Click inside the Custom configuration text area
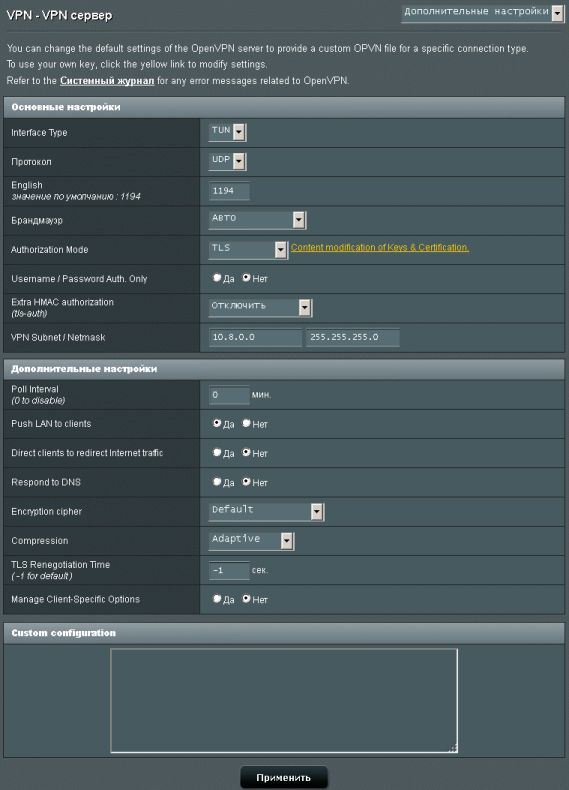Image resolution: width=569 pixels, height=790 pixels. tap(284, 700)
